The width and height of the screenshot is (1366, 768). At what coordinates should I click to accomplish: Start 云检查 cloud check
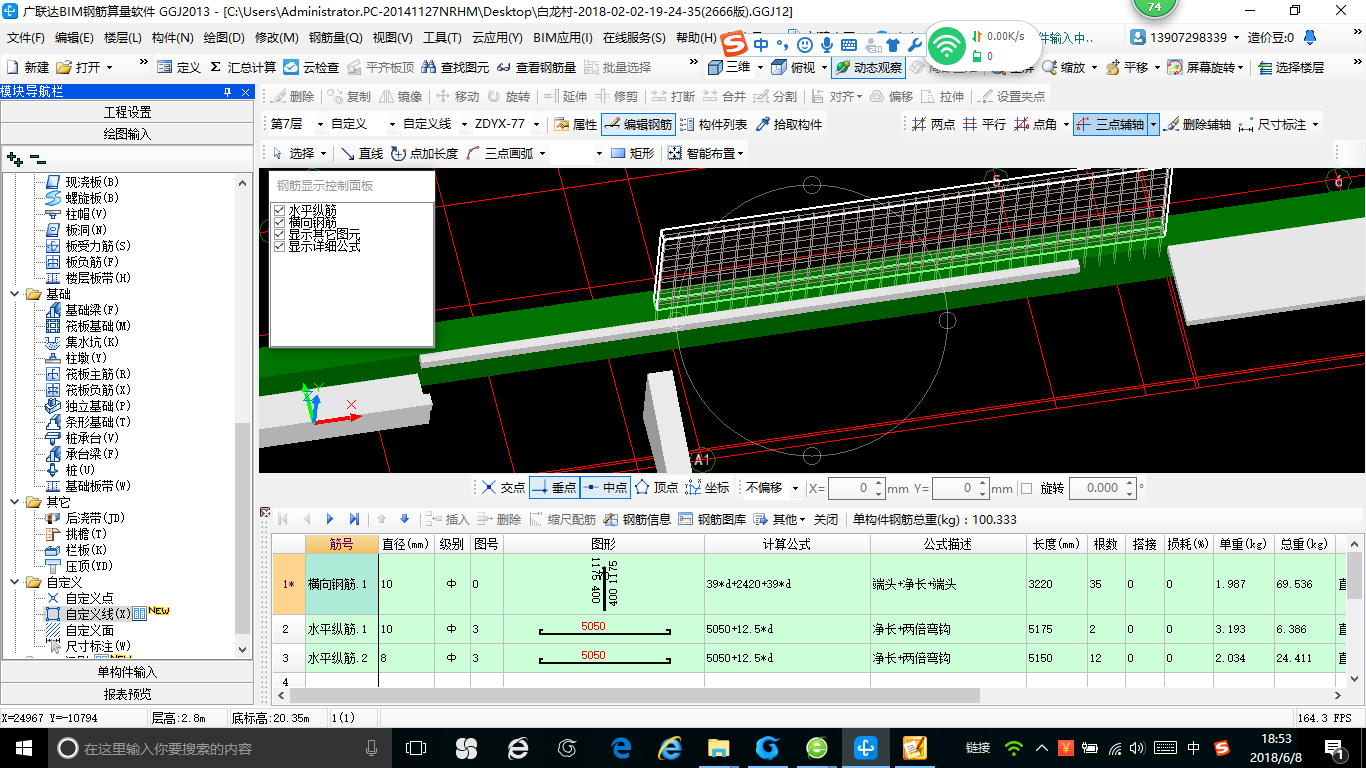pyautogui.click(x=311, y=67)
